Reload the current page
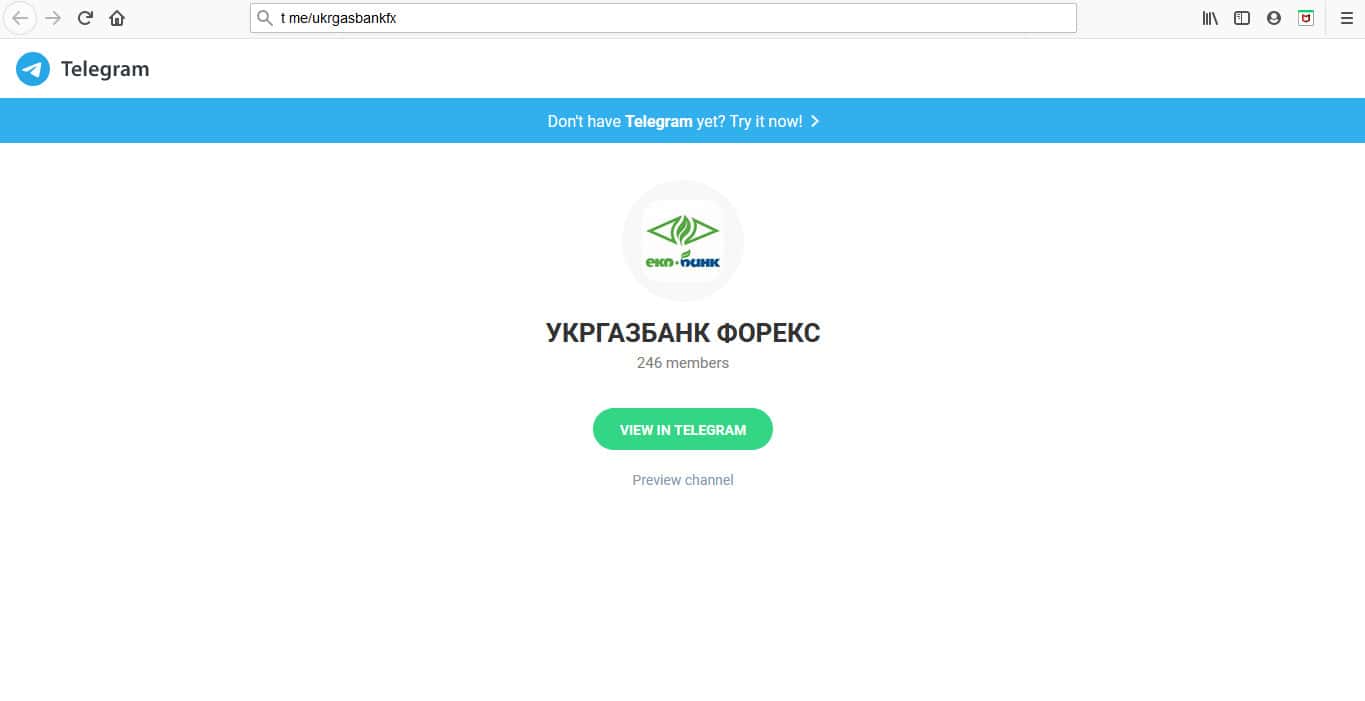 click(x=85, y=18)
